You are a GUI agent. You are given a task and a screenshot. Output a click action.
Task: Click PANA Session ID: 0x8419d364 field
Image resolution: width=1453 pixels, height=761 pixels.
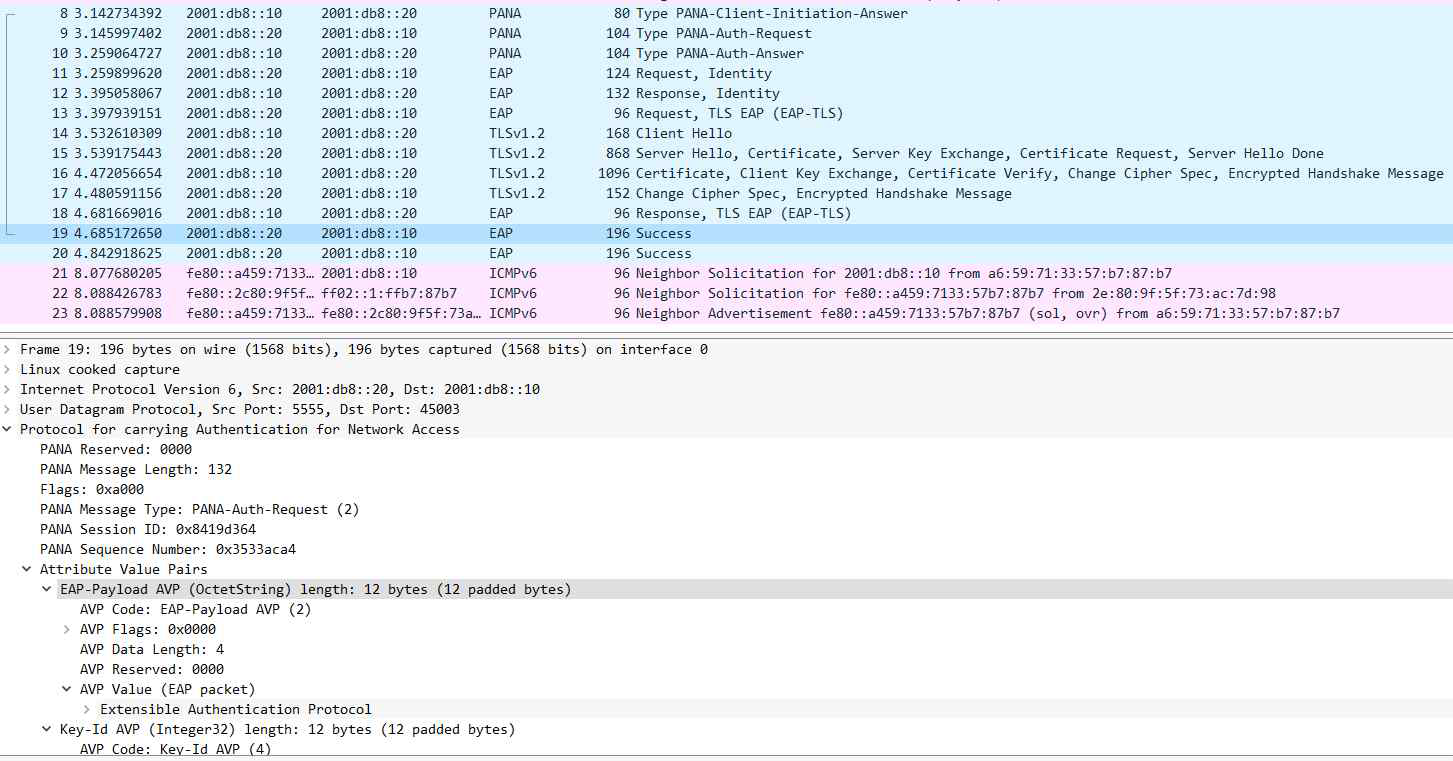(x=148, y=529)
